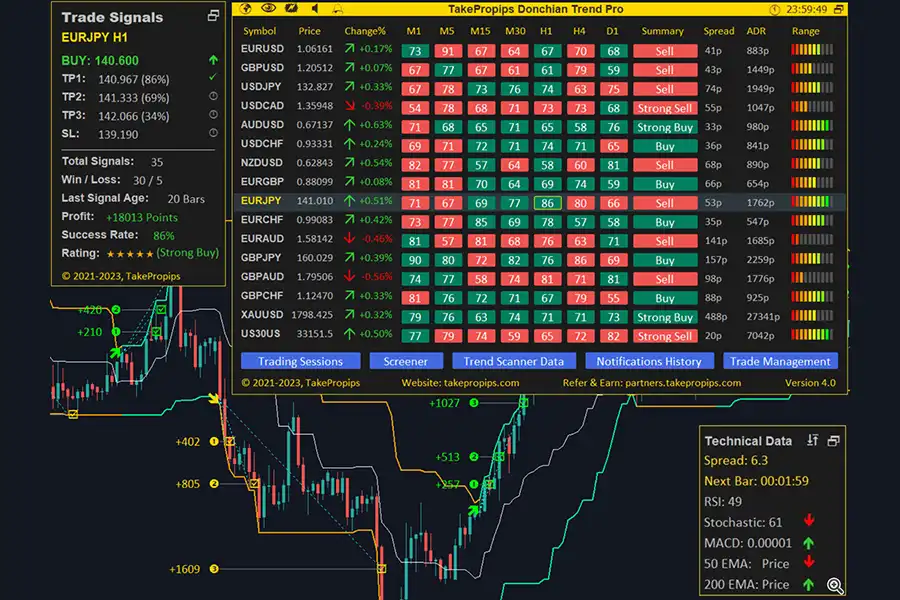This screenshot has width=900, height=600.
Task: Click the green up arrow next to MACD
Action: pyautogui.click(x=809, y=543)
